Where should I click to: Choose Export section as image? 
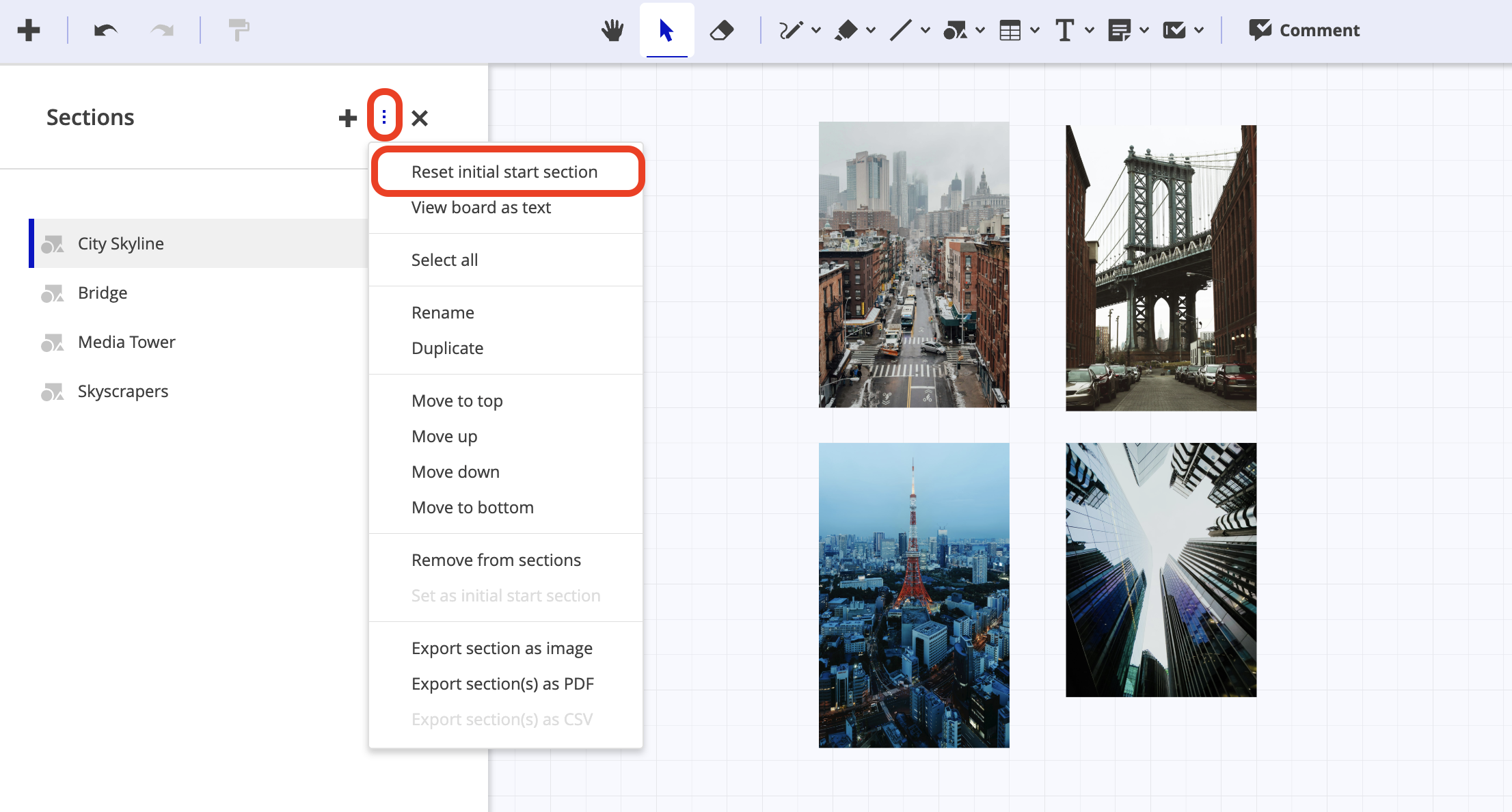pyautogui.click(x=502, y=648)
